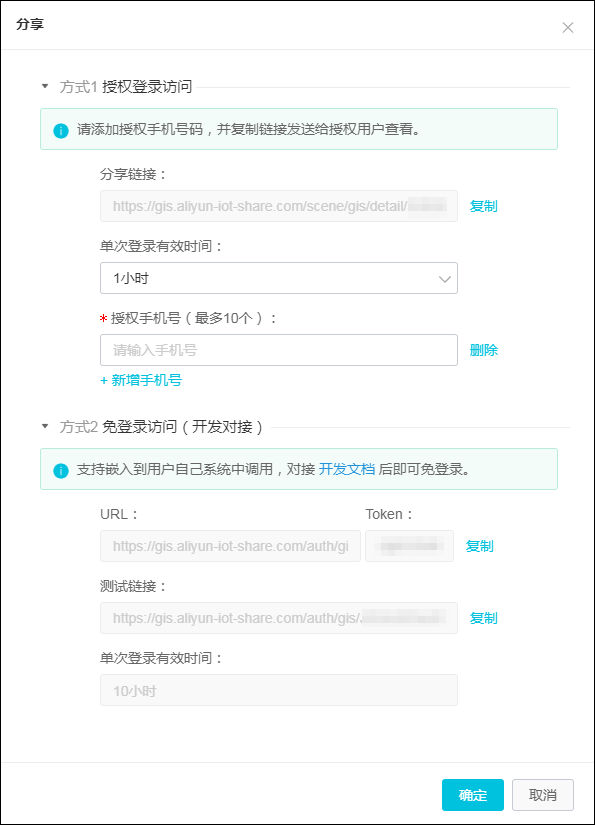Select the auth URL field
This screenshot has height=825, width=595.
pyautogui.click(x=230, y=546)
